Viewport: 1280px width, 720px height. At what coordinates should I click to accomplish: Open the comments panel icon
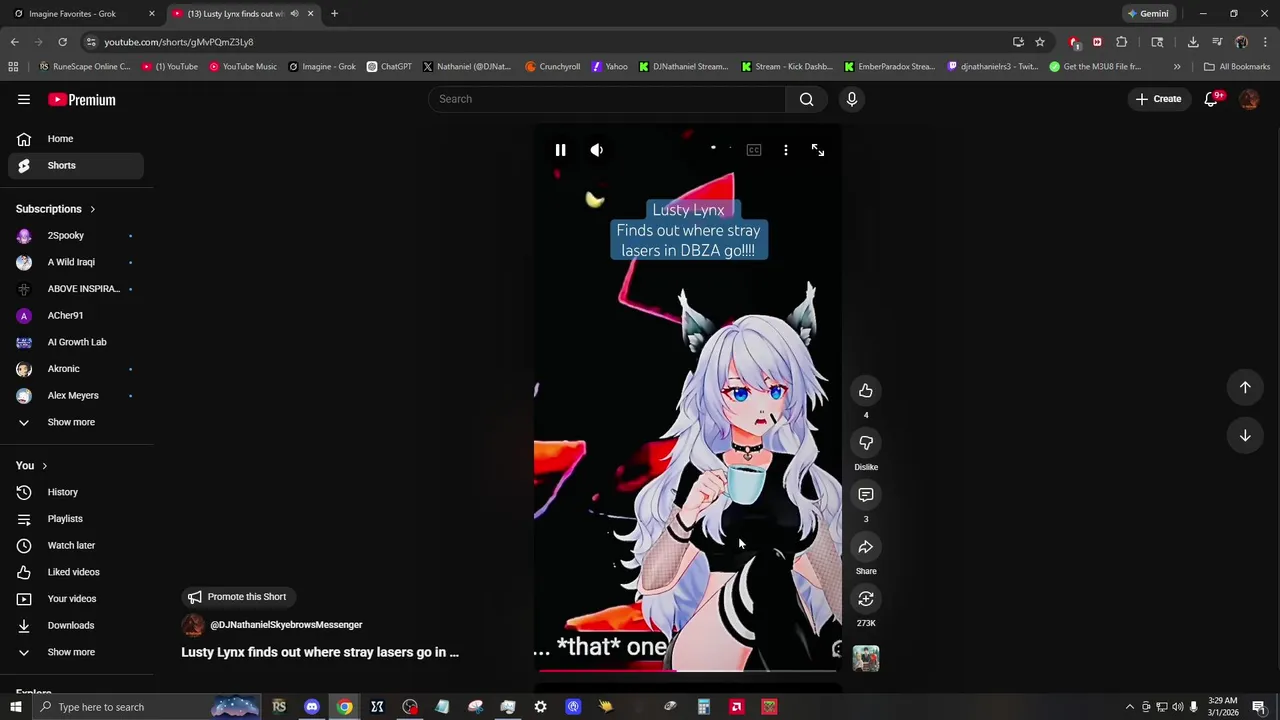pyautogui.click(x=866, y=495)
